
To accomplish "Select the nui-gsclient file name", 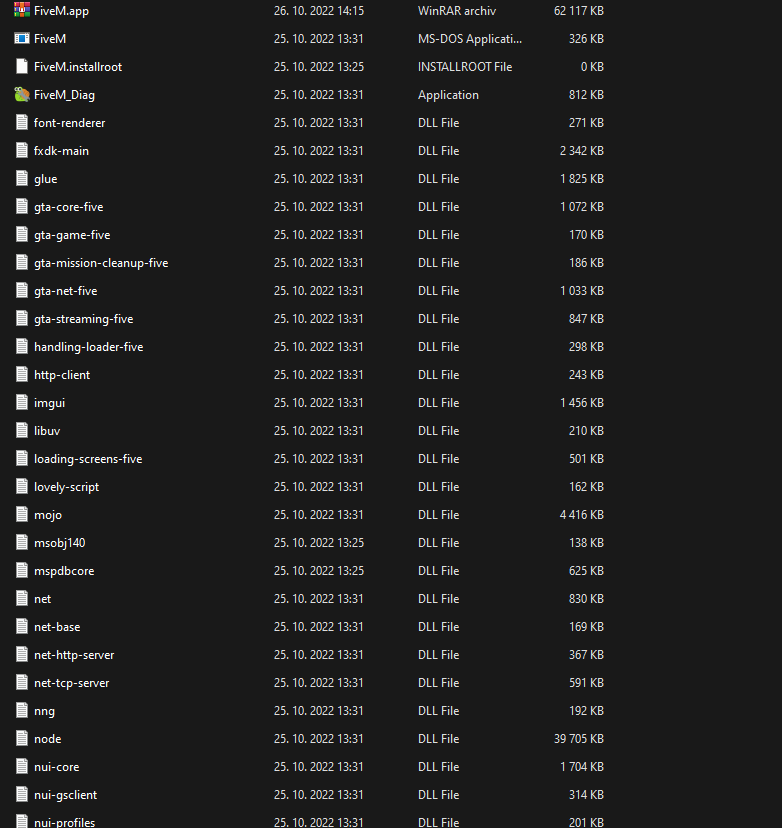I will pyautogui.click(x=65, y=795).
